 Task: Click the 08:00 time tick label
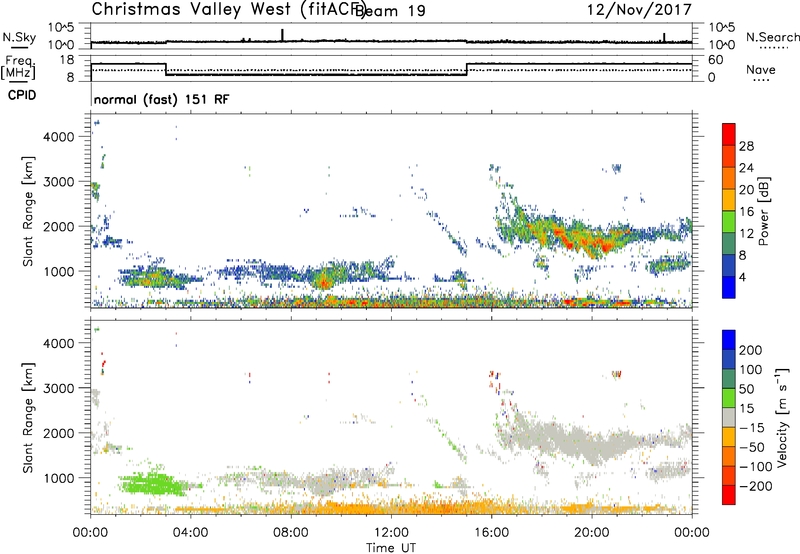pos(291,533)
